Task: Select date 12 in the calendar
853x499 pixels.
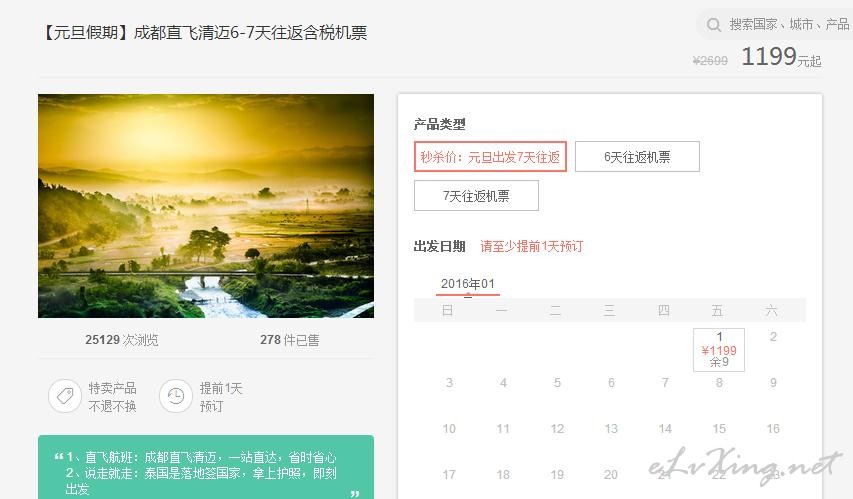Action: tap(557, 429)
